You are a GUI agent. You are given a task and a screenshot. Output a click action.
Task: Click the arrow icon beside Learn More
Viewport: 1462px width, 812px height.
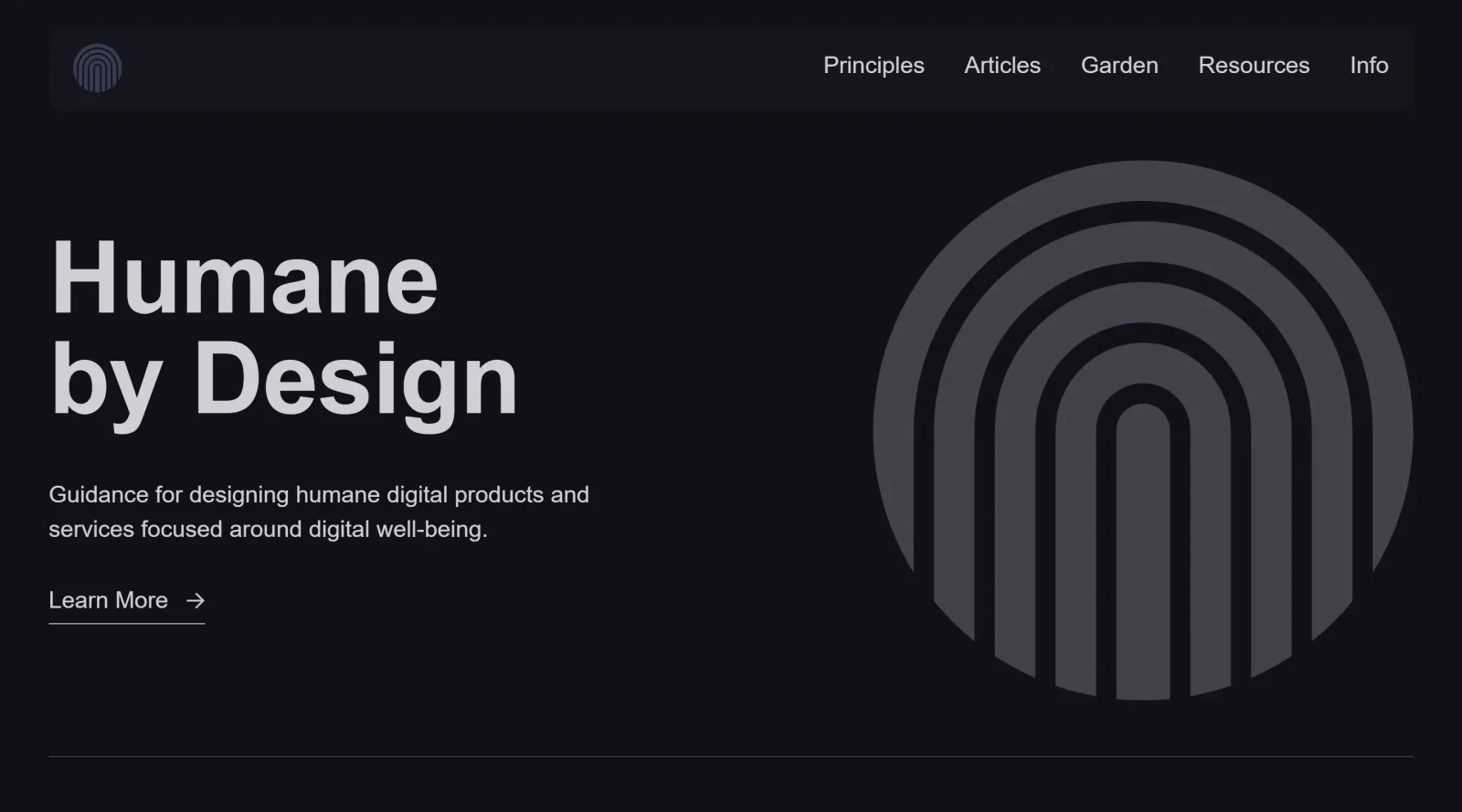[196, 601]
